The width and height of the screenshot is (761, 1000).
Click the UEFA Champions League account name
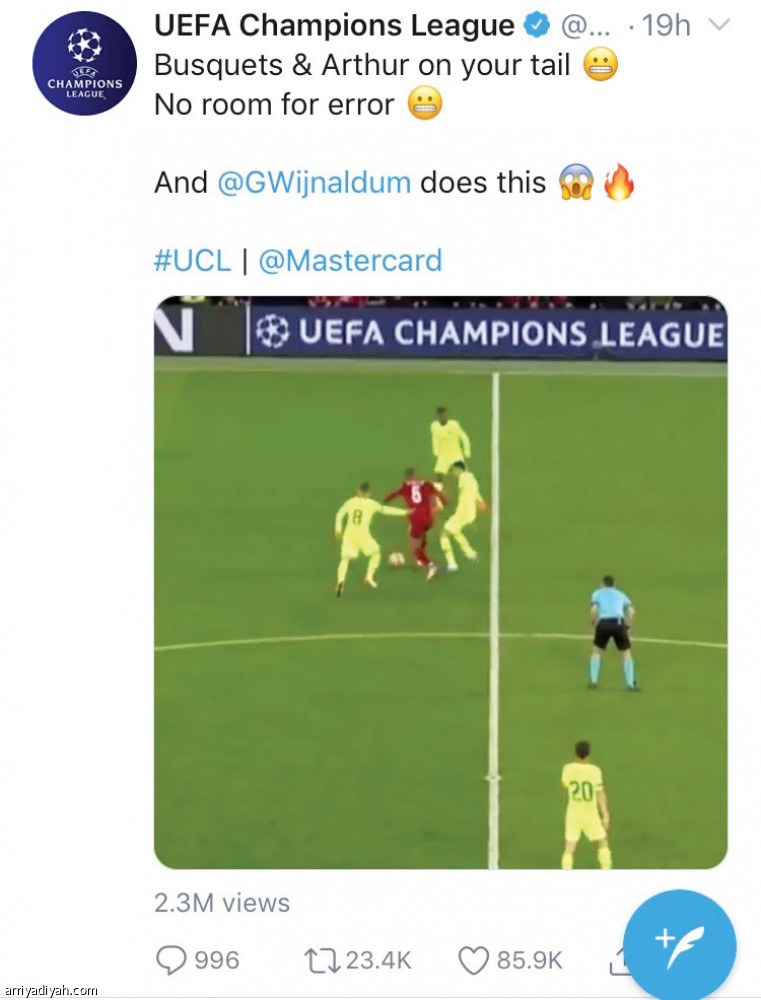(x=334, y=26)
